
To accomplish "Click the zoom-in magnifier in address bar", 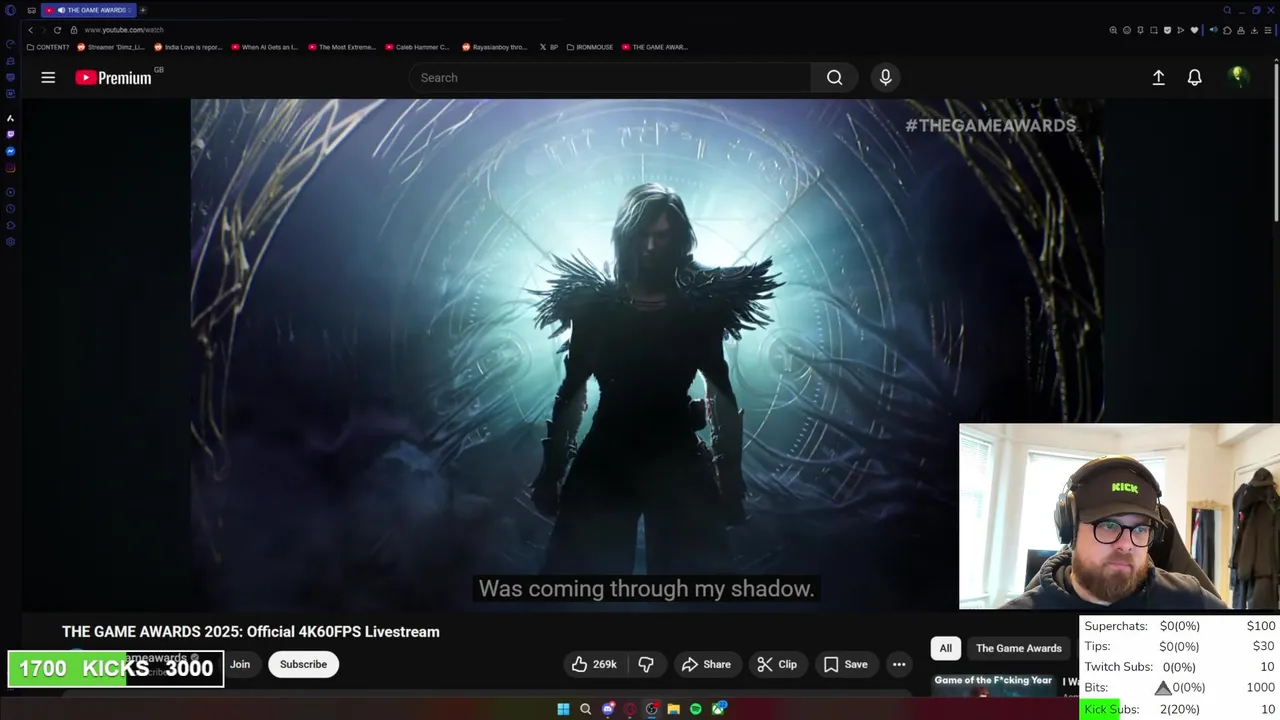I will tap(1113, 30).
